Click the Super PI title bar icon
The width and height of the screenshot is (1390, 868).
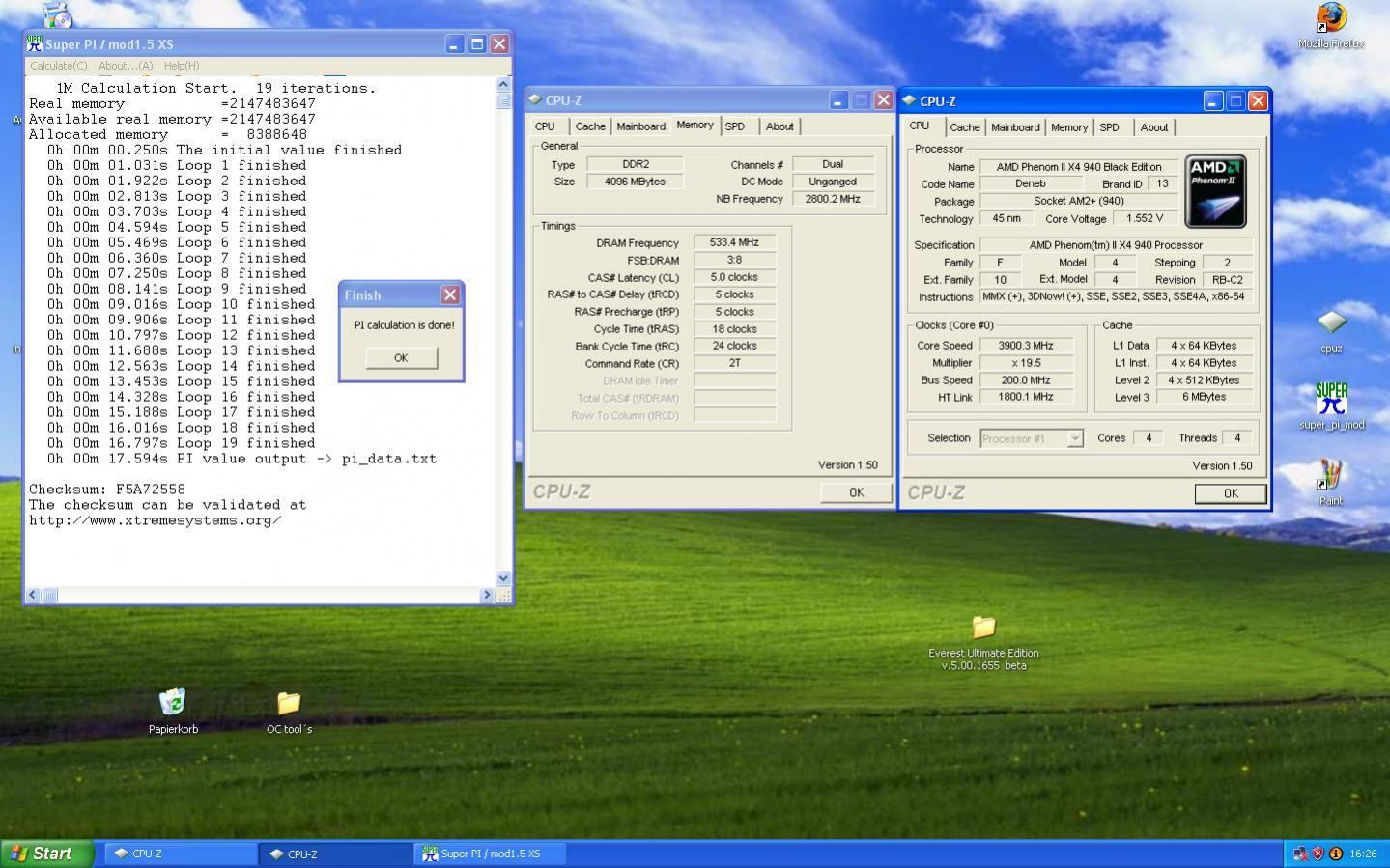35,44
